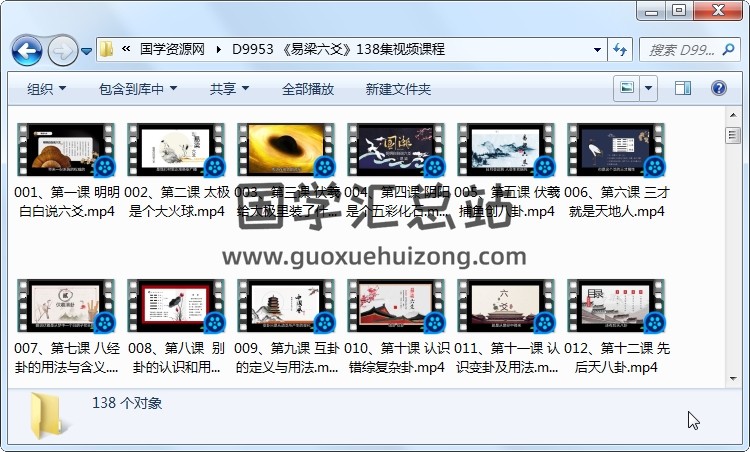Select the D9953 《易梁六爻》138集视频课程 breadcrumb
The width and height of the screenshot is (750, 452).
pos(339,49)
